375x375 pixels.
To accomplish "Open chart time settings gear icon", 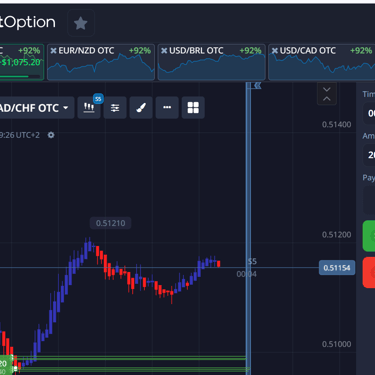I will [x=51, y=135].
